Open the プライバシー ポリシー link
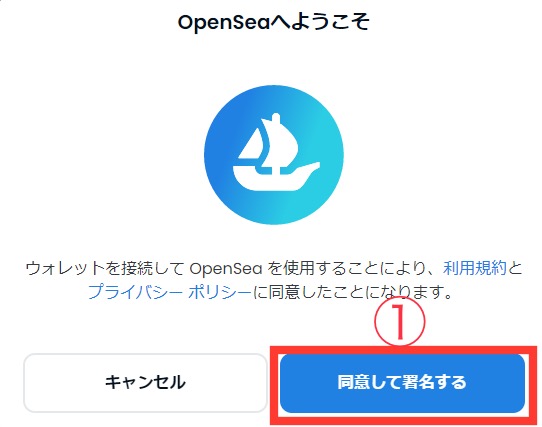542x427 pixels. [170, 292]
